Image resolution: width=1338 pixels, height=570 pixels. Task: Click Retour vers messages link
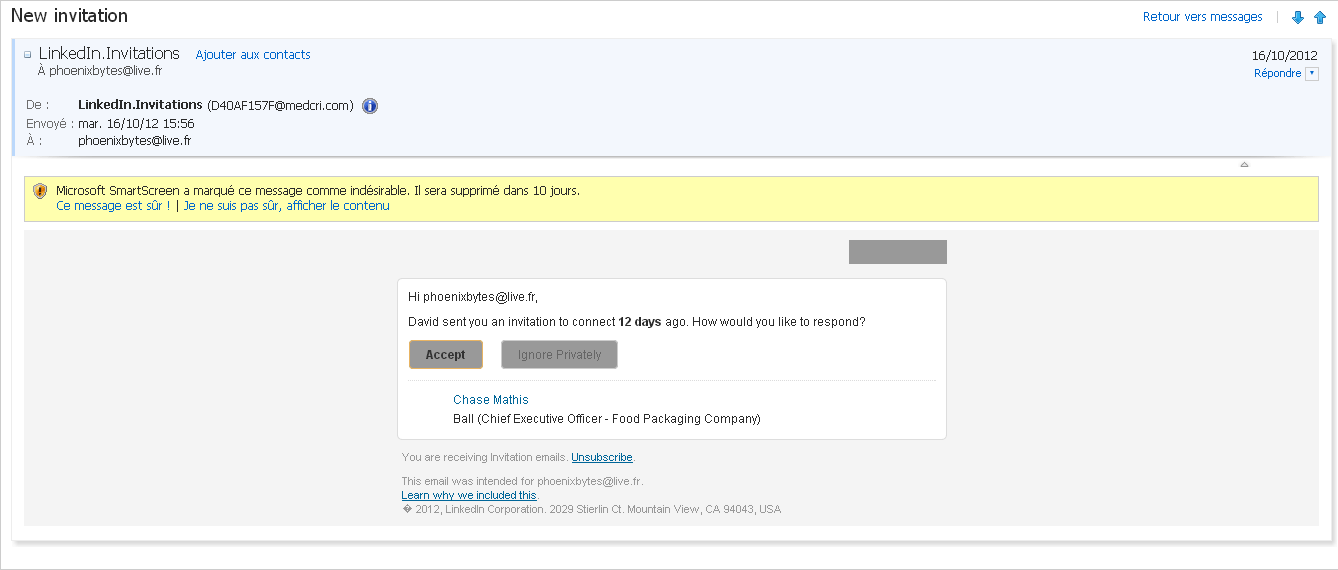(1203, 17)
